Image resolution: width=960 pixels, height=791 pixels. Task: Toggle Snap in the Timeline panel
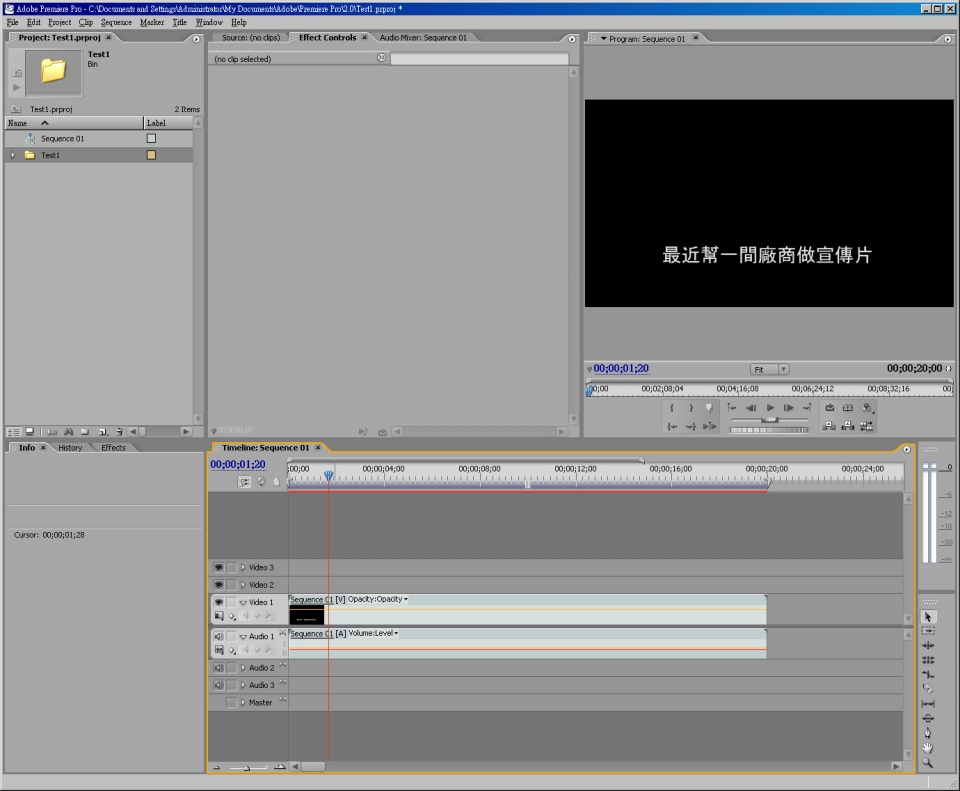pos(245,481)
